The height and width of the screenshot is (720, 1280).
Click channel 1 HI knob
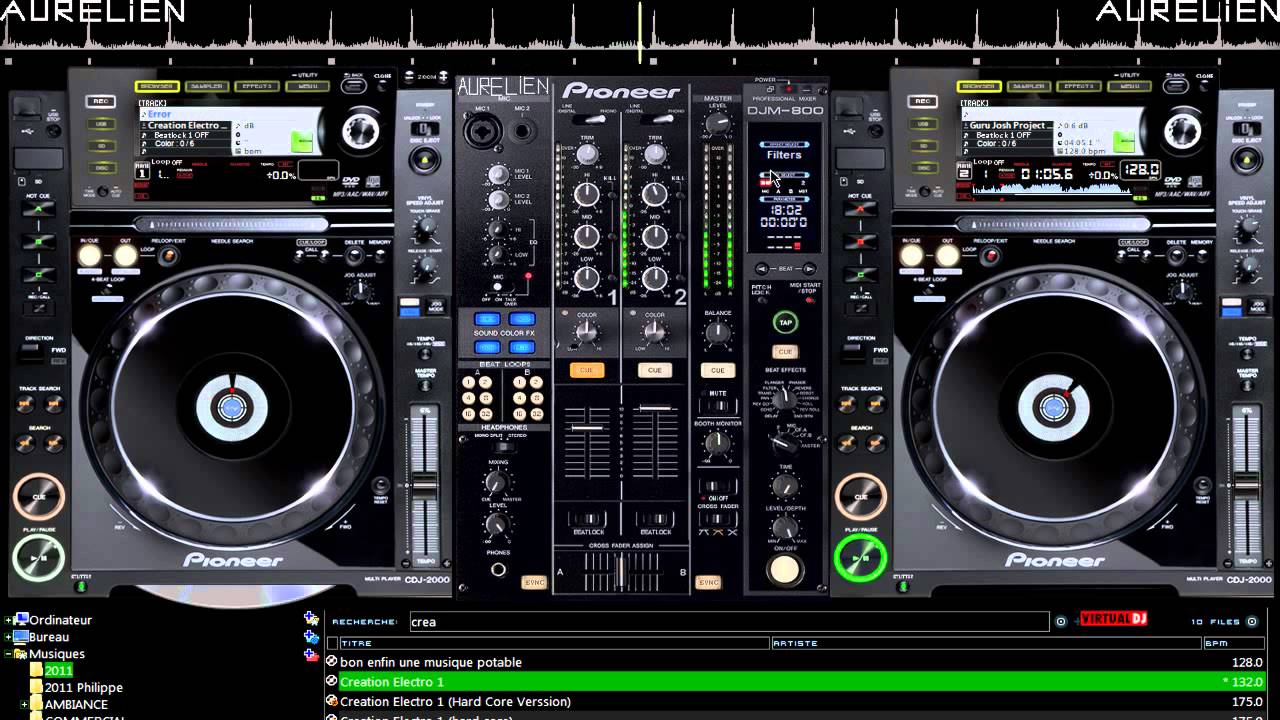[x=587, y=195]
